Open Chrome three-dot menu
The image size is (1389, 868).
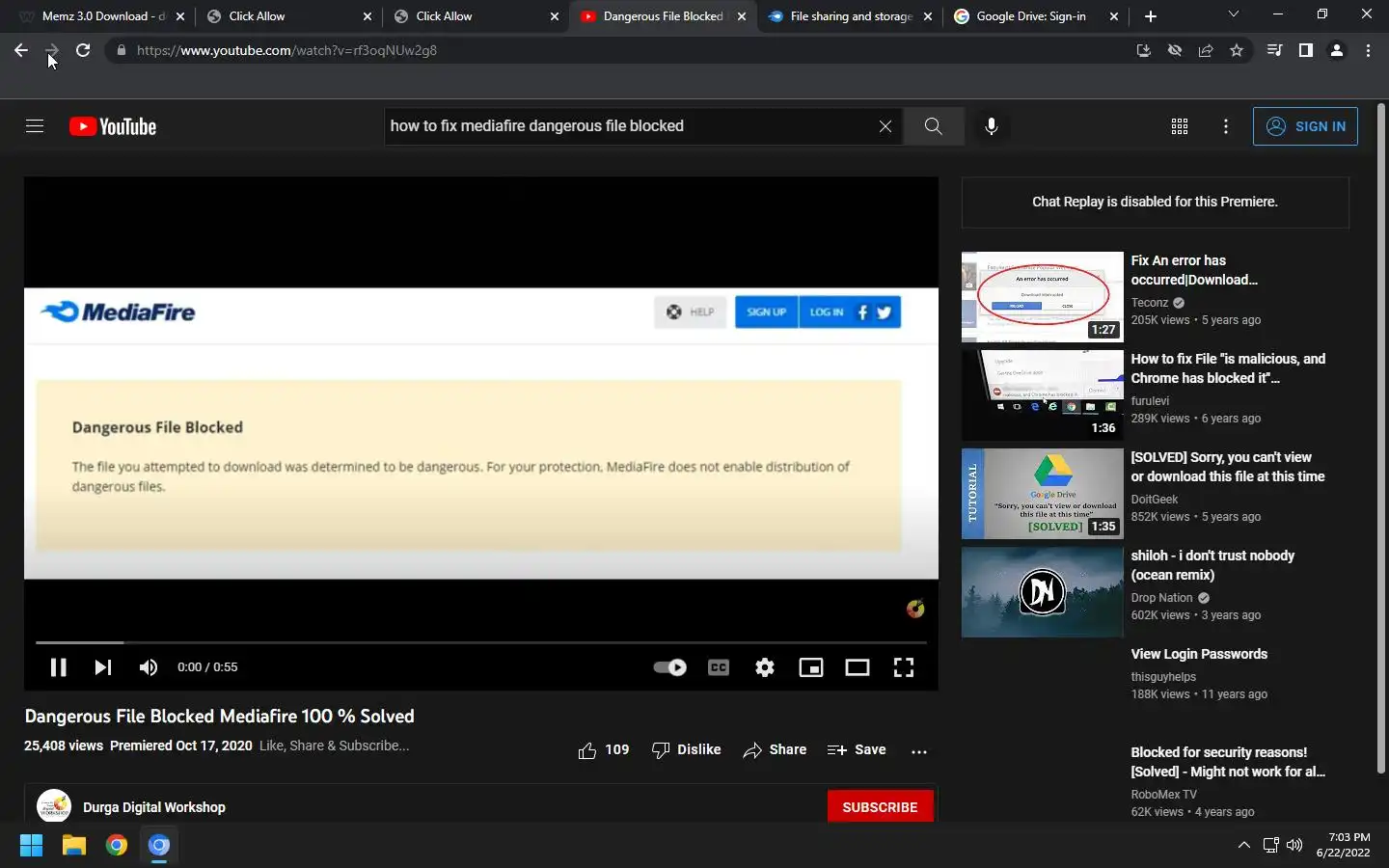click(1368, 50)
